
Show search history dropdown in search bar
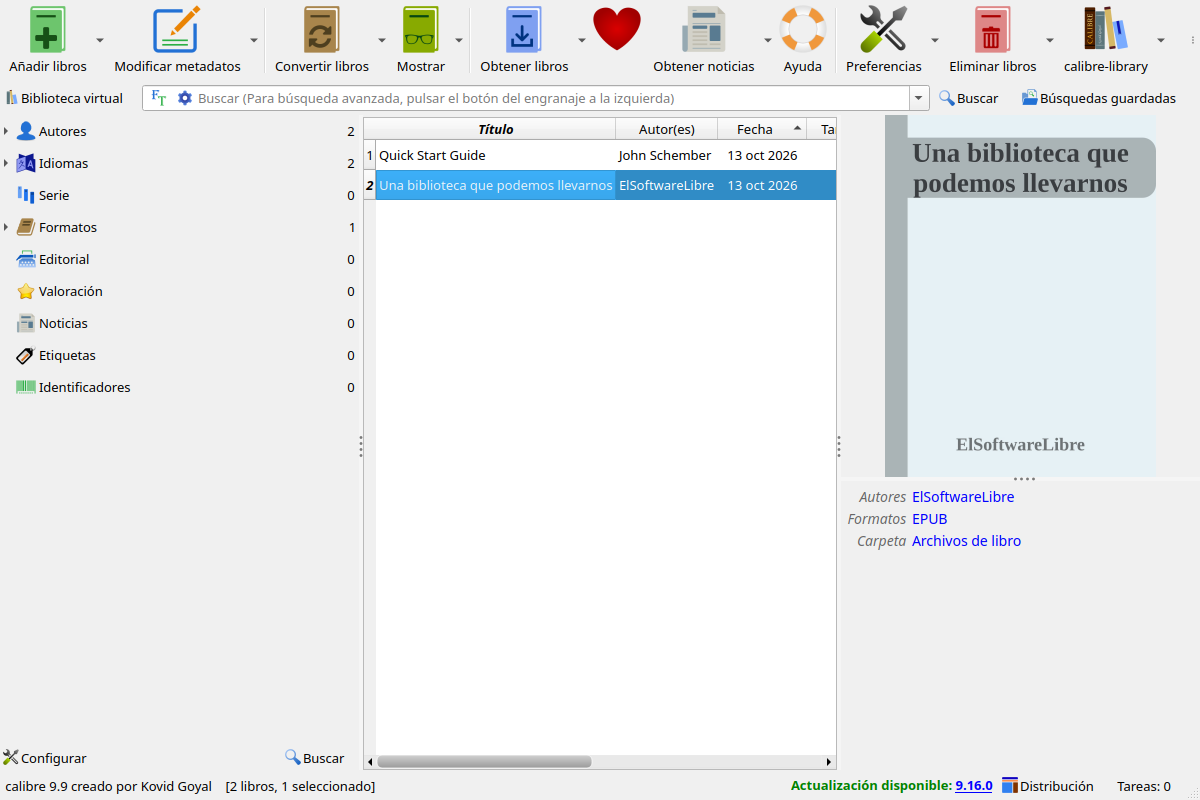tap(919, 98)
